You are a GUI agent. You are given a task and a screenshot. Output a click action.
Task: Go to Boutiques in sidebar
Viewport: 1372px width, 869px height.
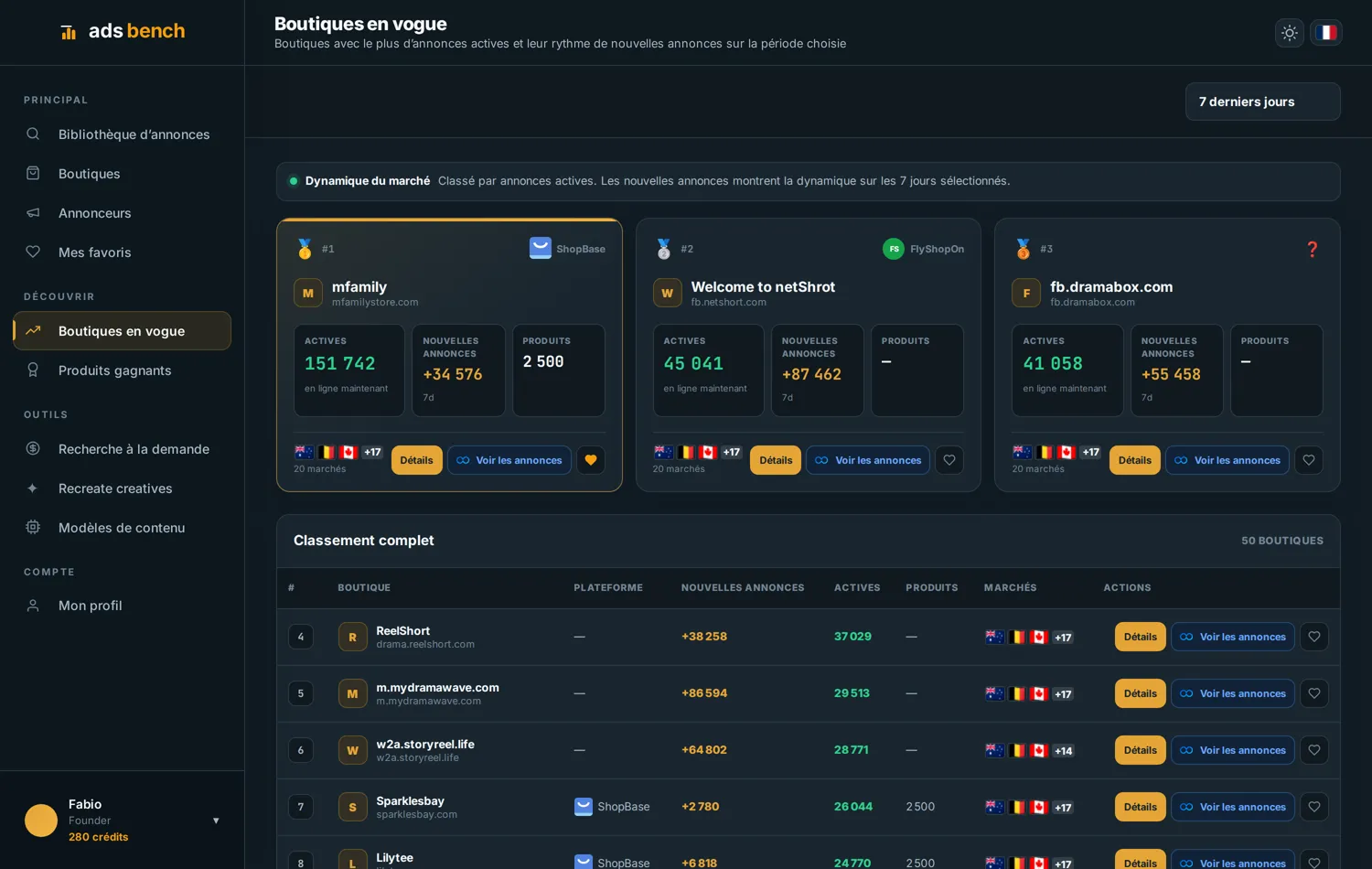[x=122, y=174]
